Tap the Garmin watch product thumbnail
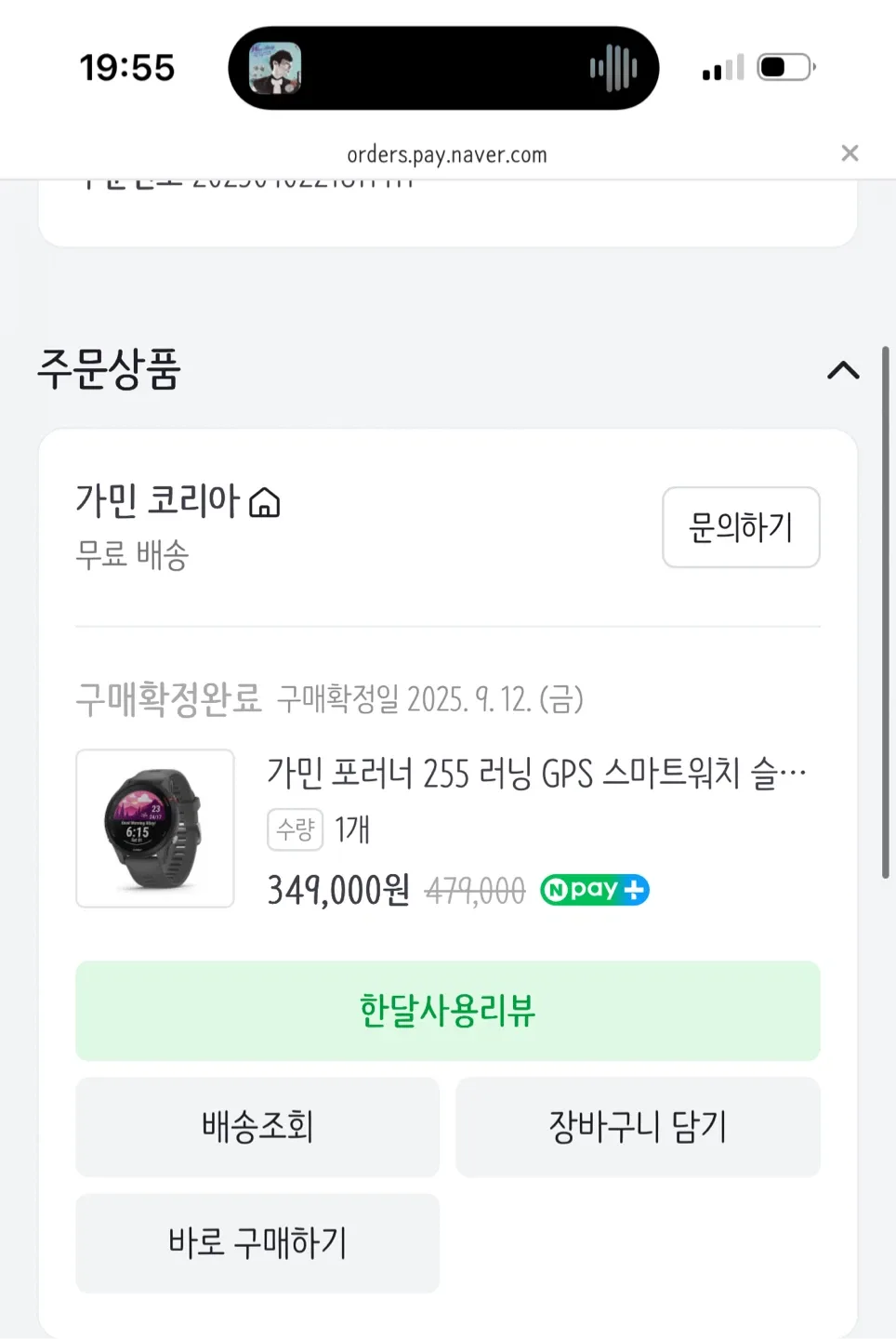Viewport: 896px width, 1339px height. (155, 828)
